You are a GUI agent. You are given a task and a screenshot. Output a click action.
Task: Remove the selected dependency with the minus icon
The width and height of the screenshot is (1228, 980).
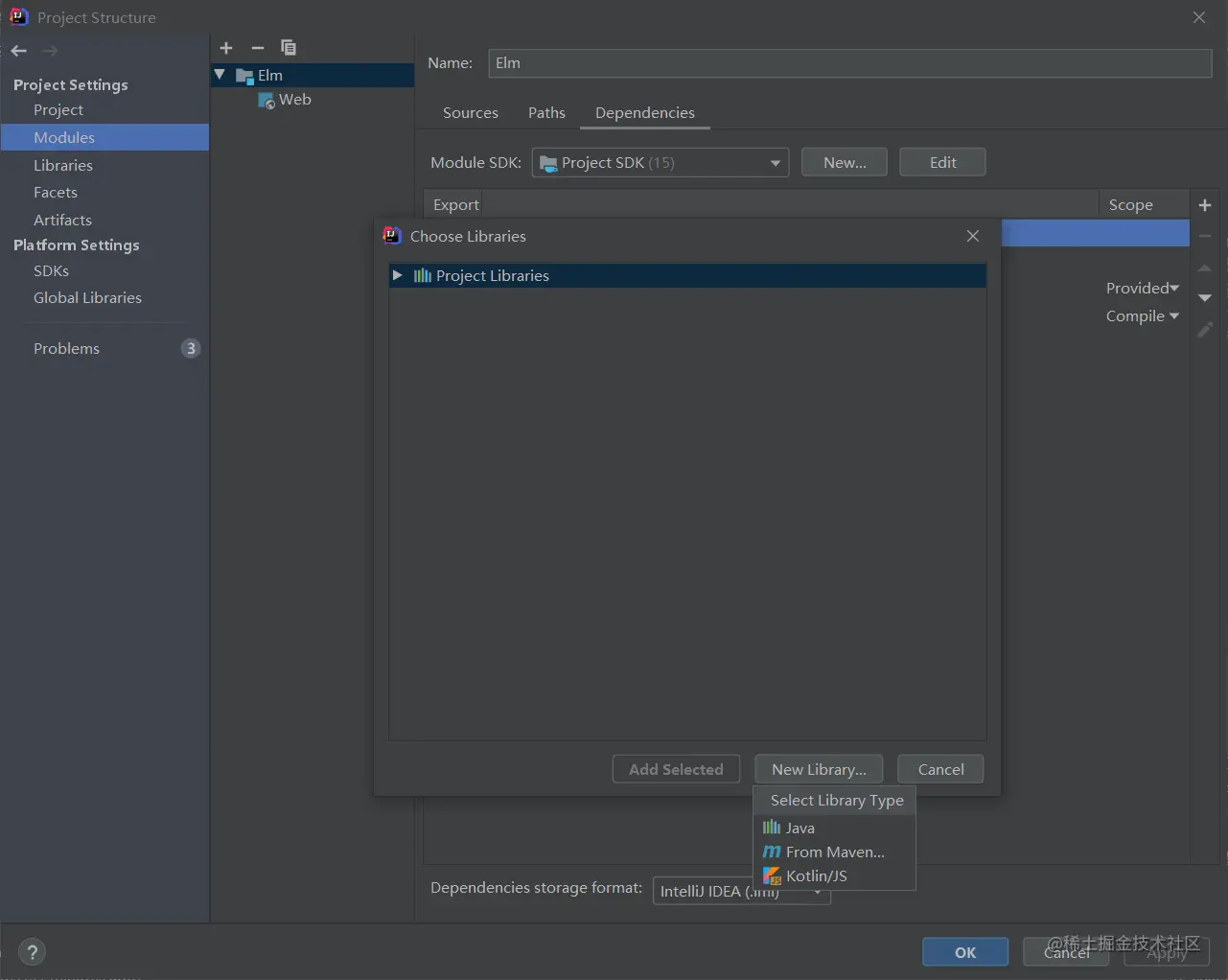coord(1205,236)
